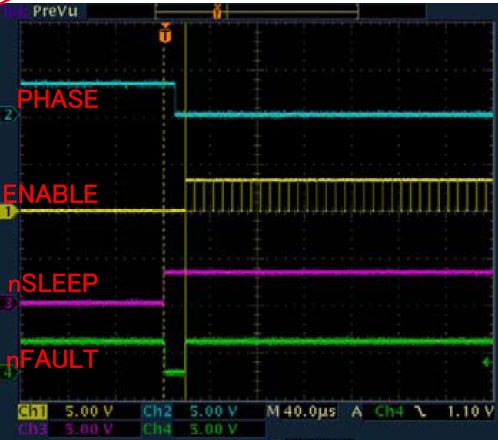Click the trigger source Ch4 label

pyautogui.click(x=389, y=412)
